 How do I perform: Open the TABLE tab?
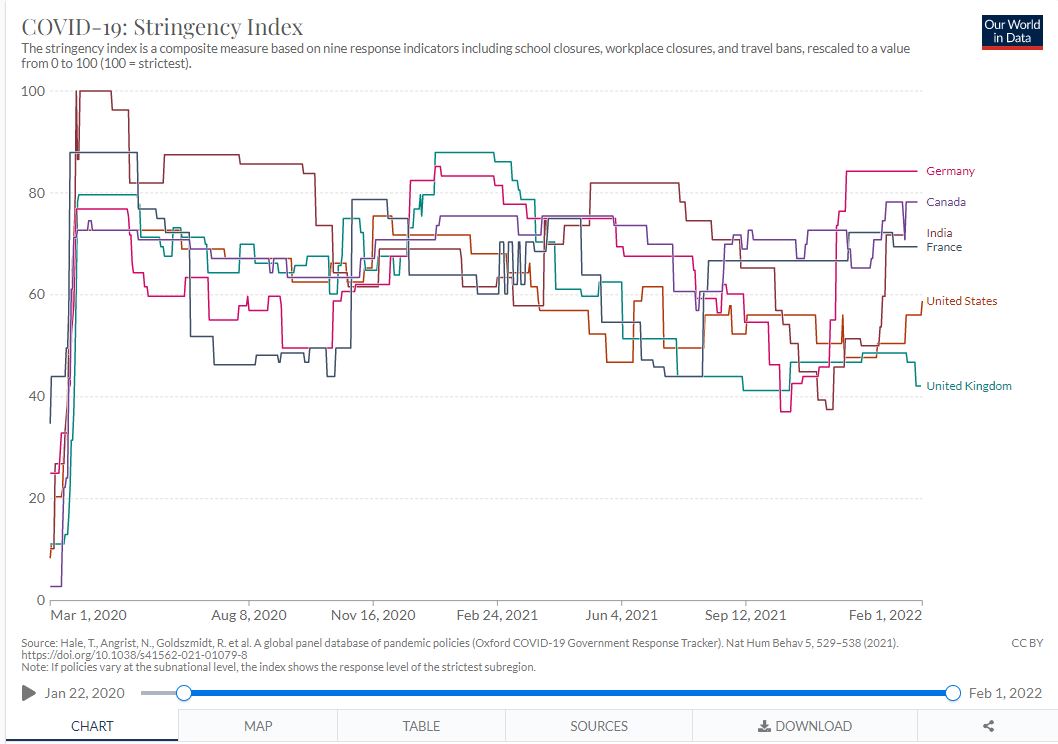(x=421, y=726)
